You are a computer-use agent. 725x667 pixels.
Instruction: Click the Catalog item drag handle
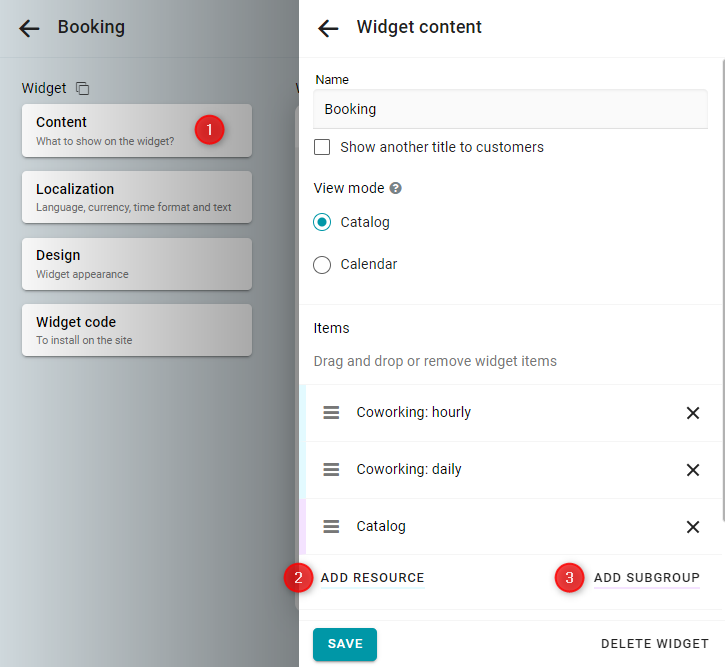click(x=331, y=526)
